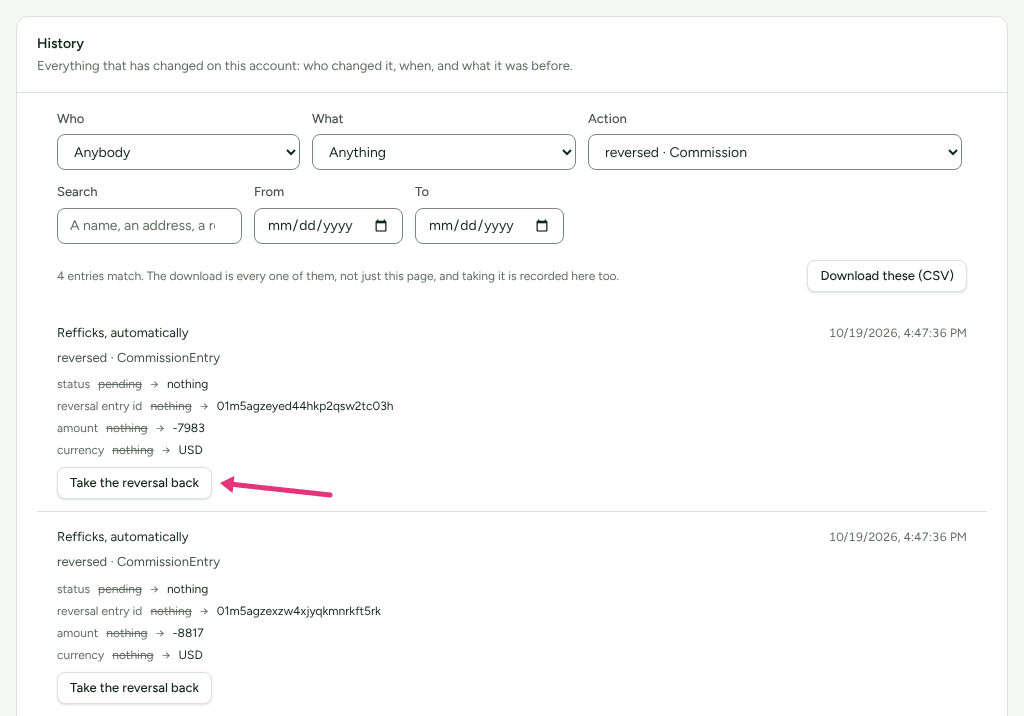The width and height of the screenshot is (1024, 716).
Task: Click the Search input field
Action: pyautogui.click(x=150, y=226)
